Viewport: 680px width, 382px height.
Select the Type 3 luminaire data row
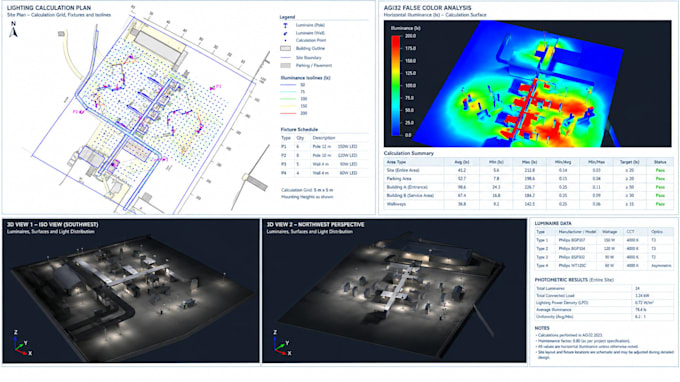(x=605, y=257)
